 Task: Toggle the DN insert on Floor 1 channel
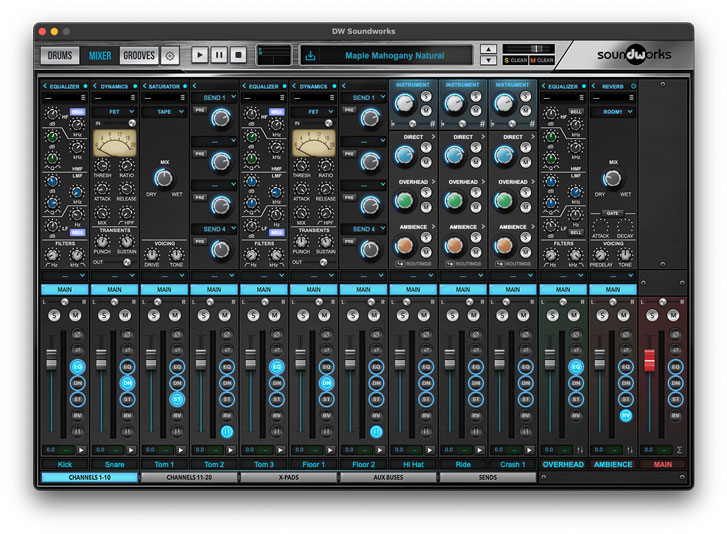(x=326, y=383)
